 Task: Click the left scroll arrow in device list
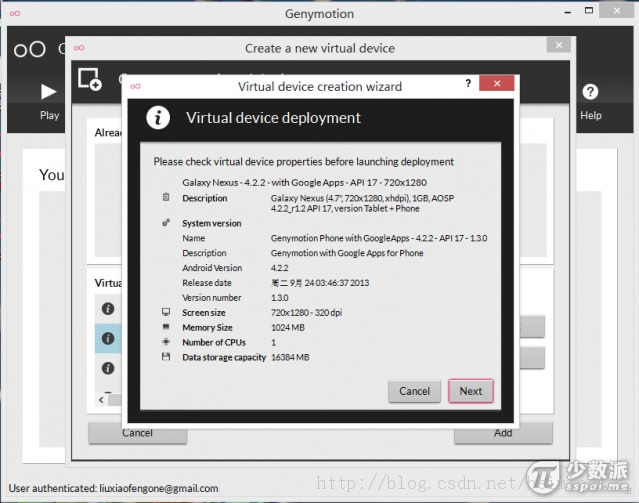101,400
